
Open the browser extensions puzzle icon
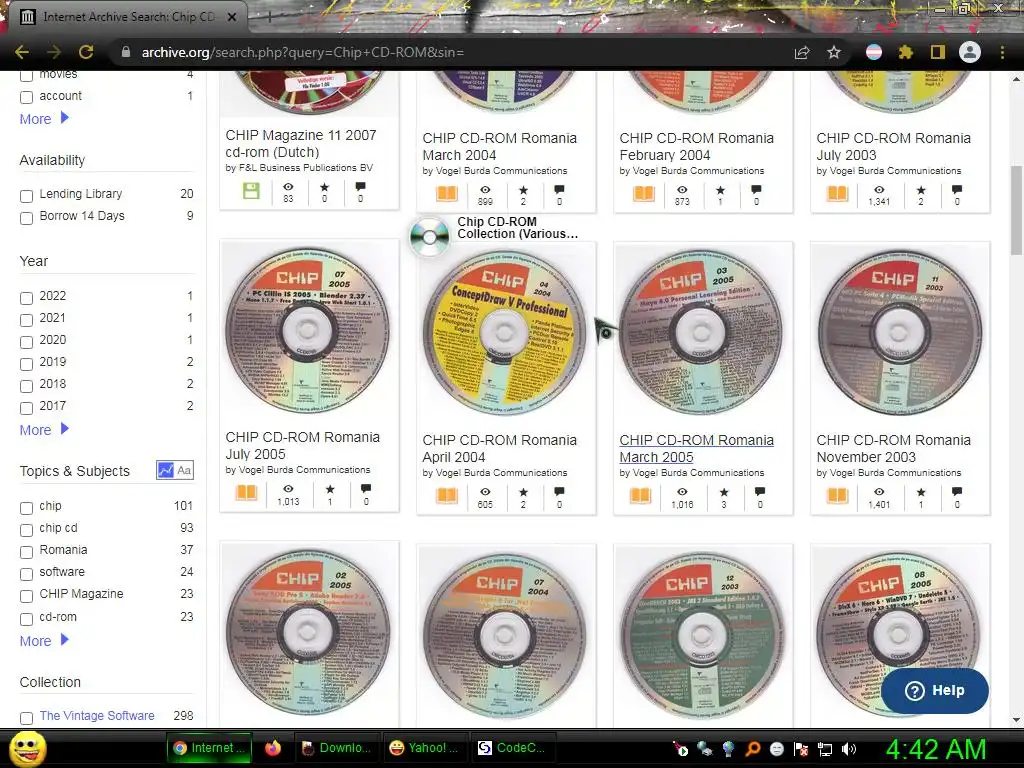905,52
